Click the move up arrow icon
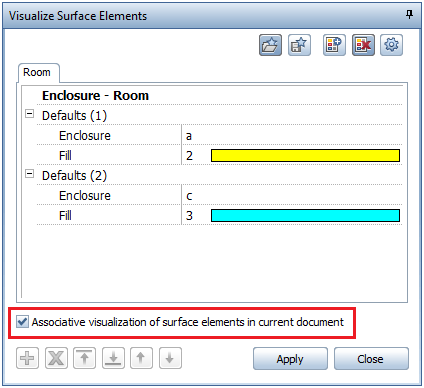424x388 pixels. click(x=141, y=358)
